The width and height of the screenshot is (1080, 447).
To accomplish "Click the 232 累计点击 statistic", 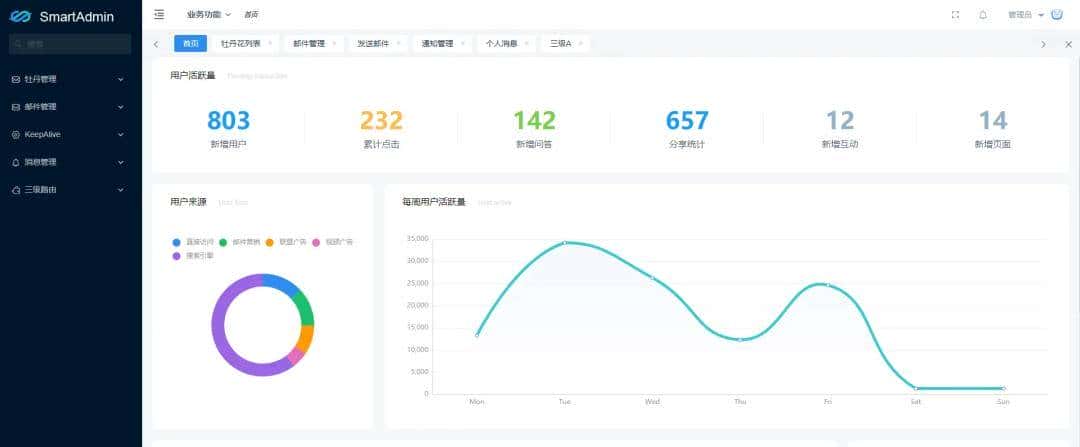I will tap(382, 129).
